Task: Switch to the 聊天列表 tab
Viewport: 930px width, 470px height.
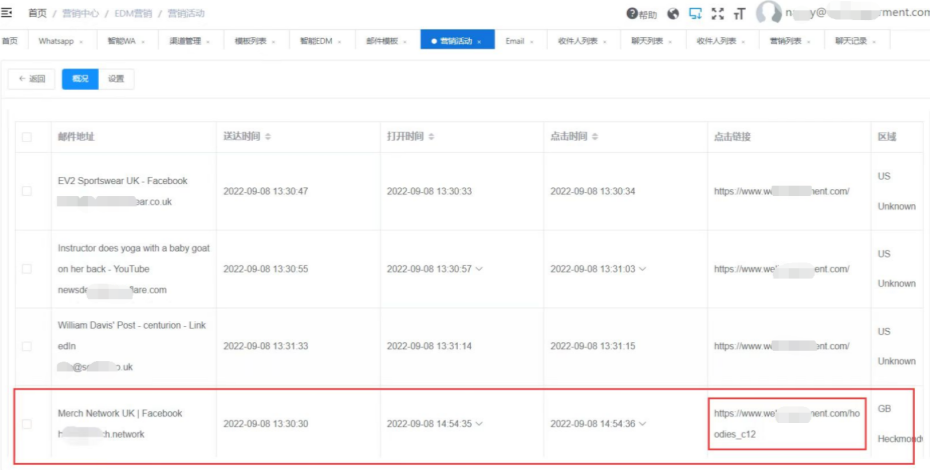Action: pos(648,42)
